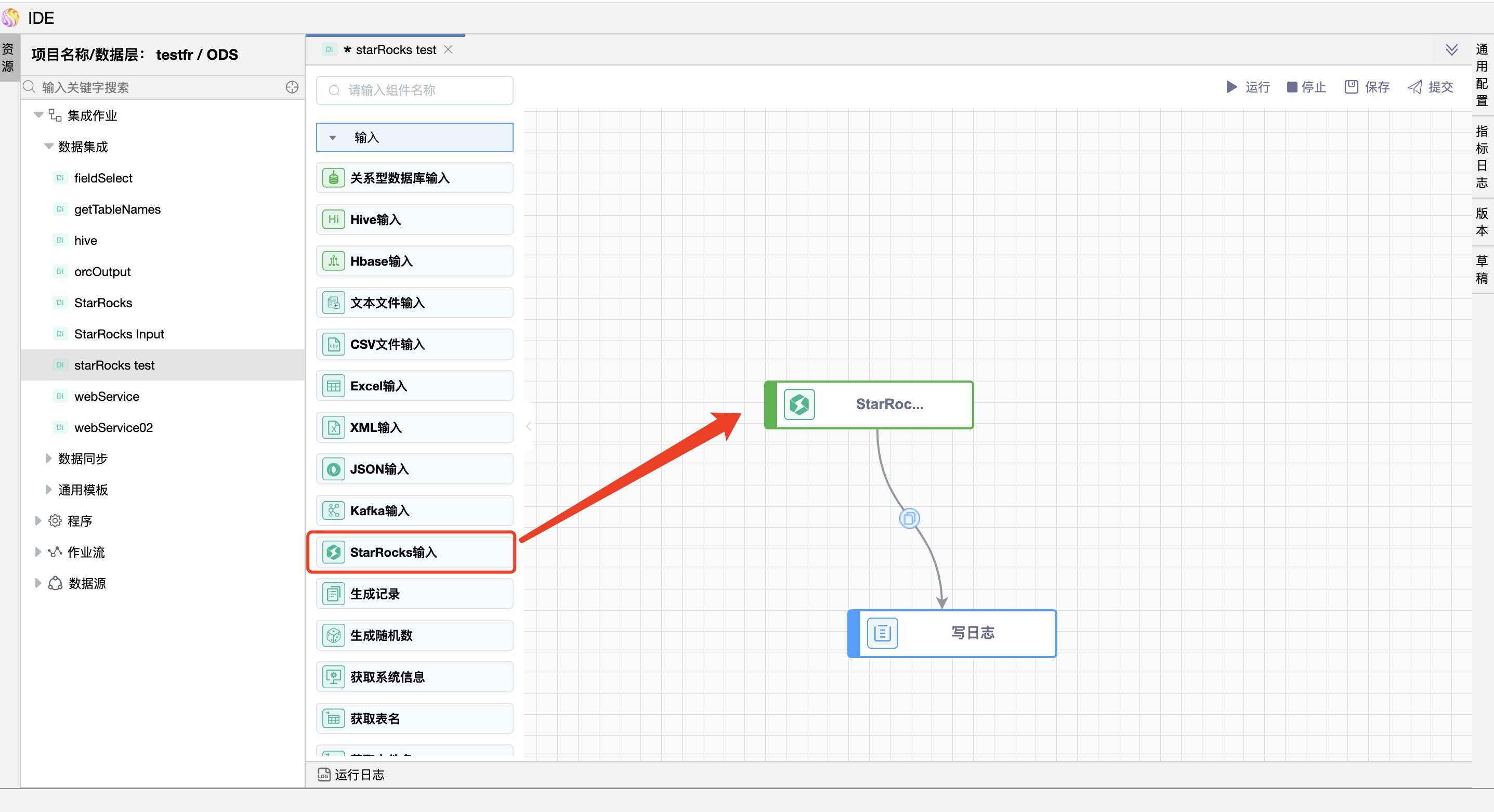Collapse the 集成作业 tree node
The image size is (1494, 812).
(x=38, y=115)
